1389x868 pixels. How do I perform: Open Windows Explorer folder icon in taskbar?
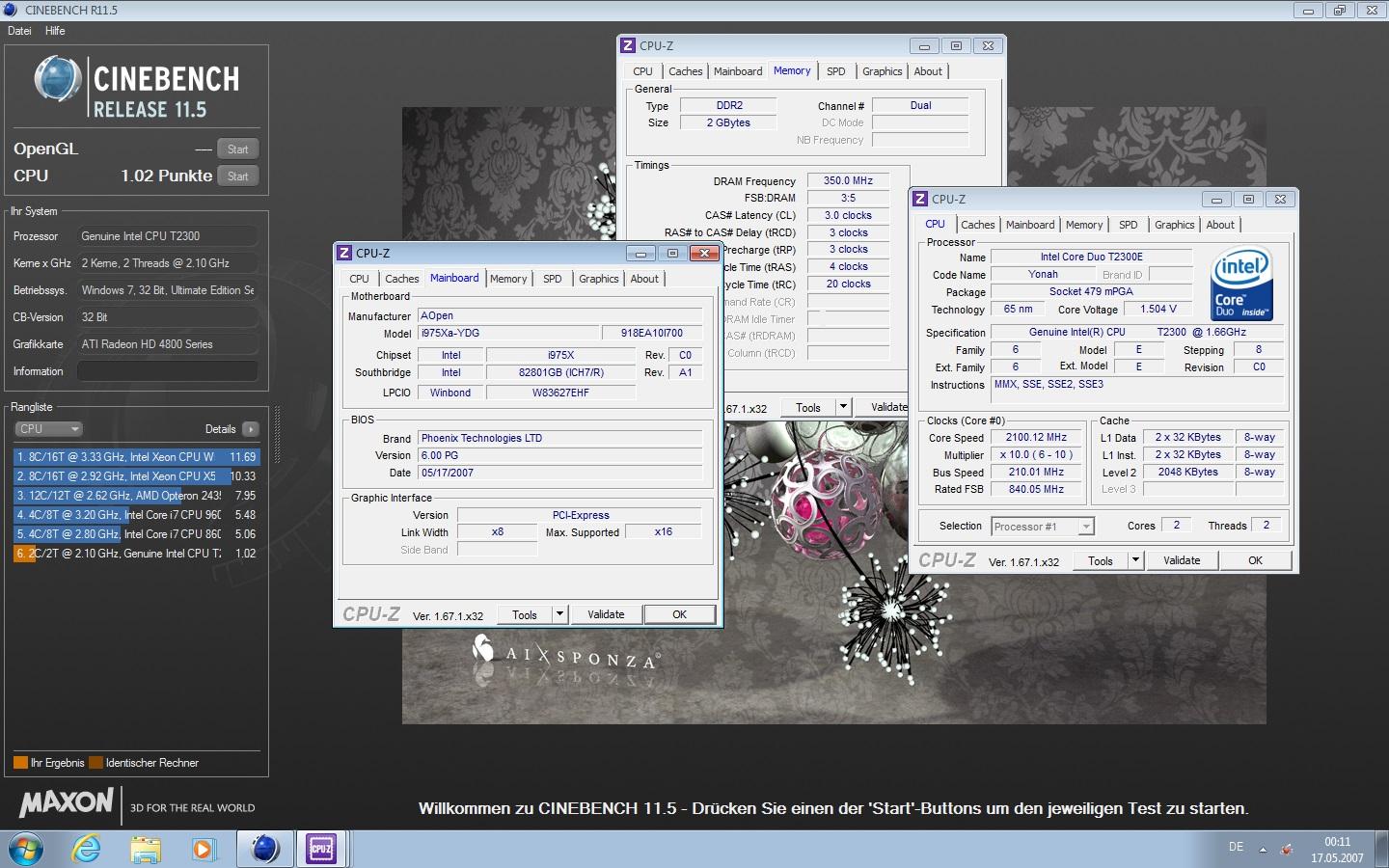[146, 849]
